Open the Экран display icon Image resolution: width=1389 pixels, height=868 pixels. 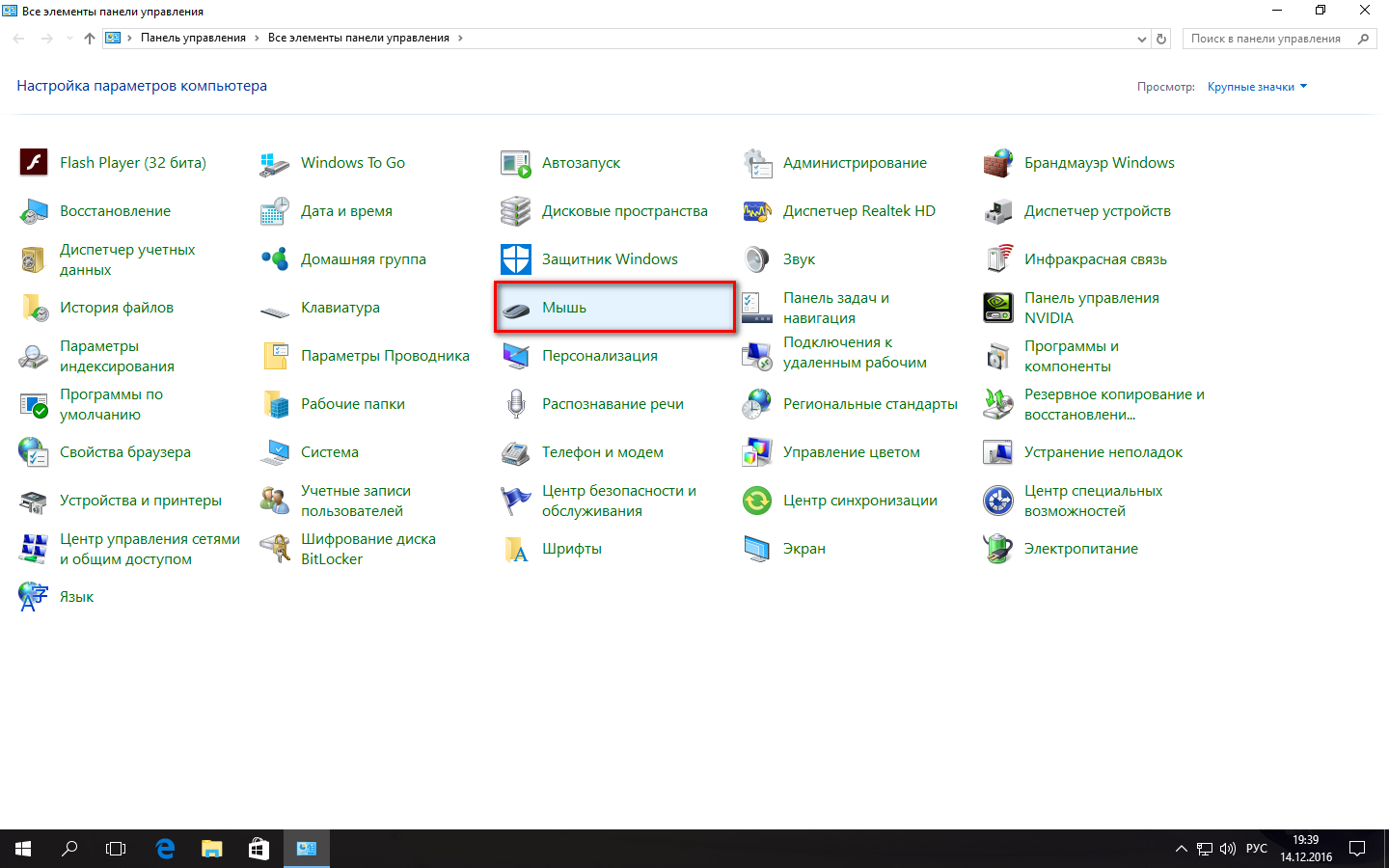(x=757, y=549)
